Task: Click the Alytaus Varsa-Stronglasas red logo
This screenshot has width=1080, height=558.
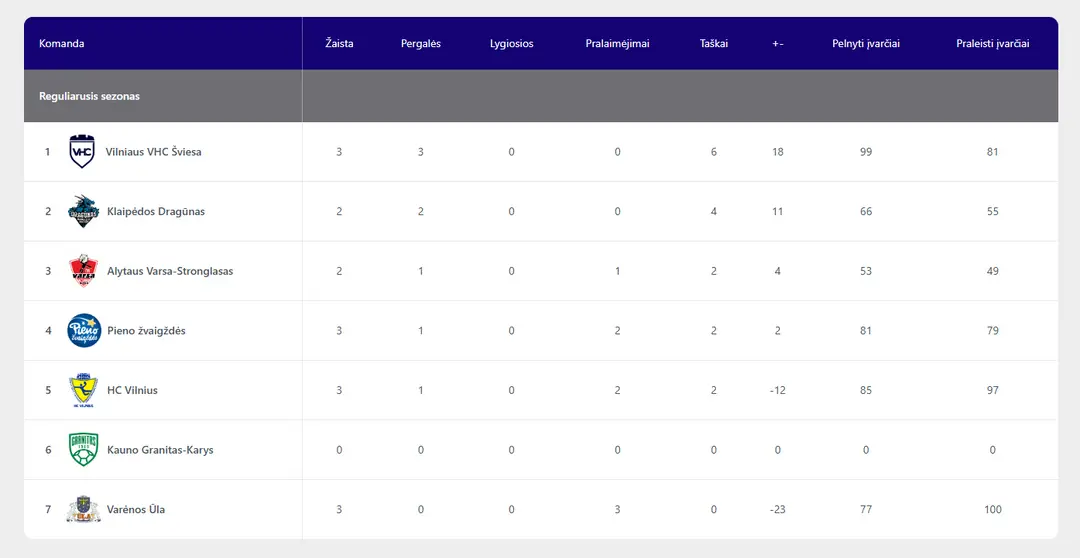Action: (x=83, y=271)
